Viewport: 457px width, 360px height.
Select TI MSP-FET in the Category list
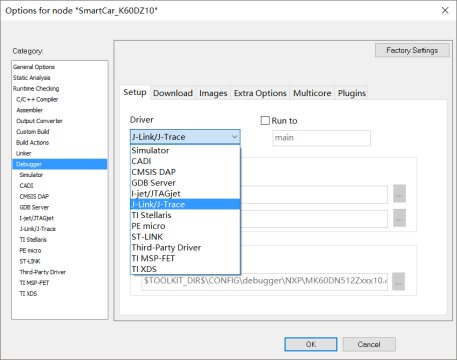(34, 283)
